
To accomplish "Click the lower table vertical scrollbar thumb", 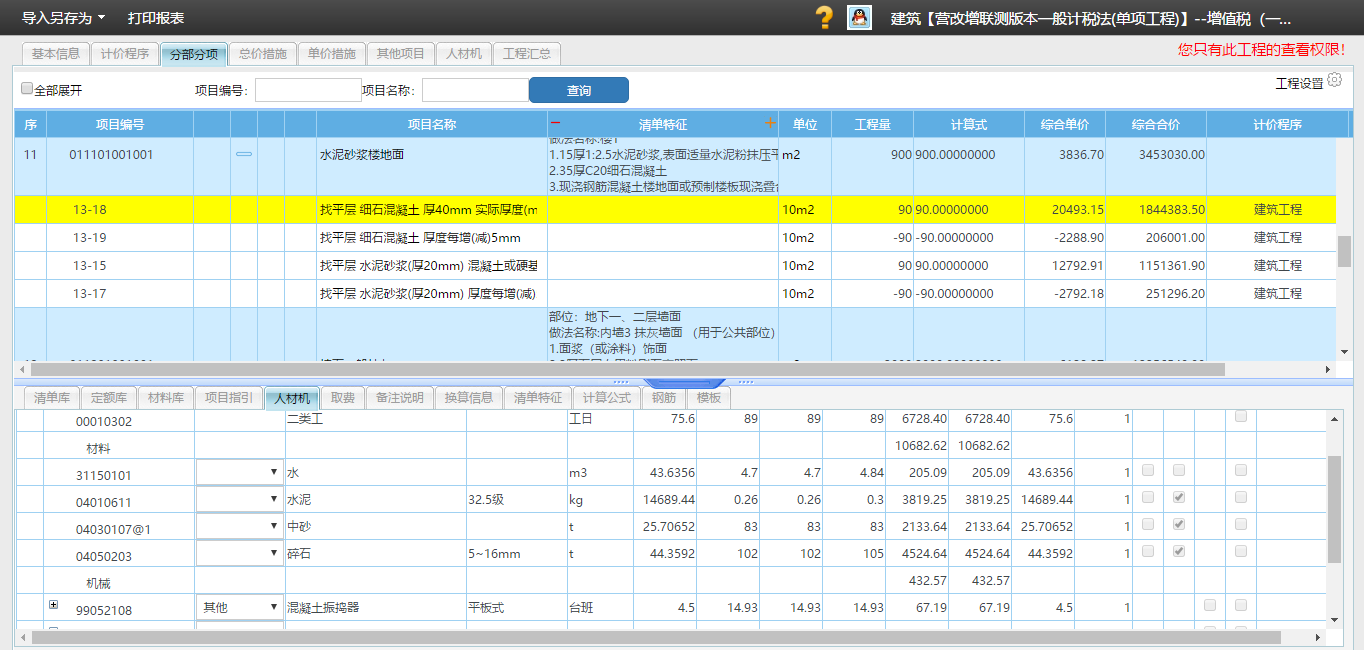I will point(1335,510).
